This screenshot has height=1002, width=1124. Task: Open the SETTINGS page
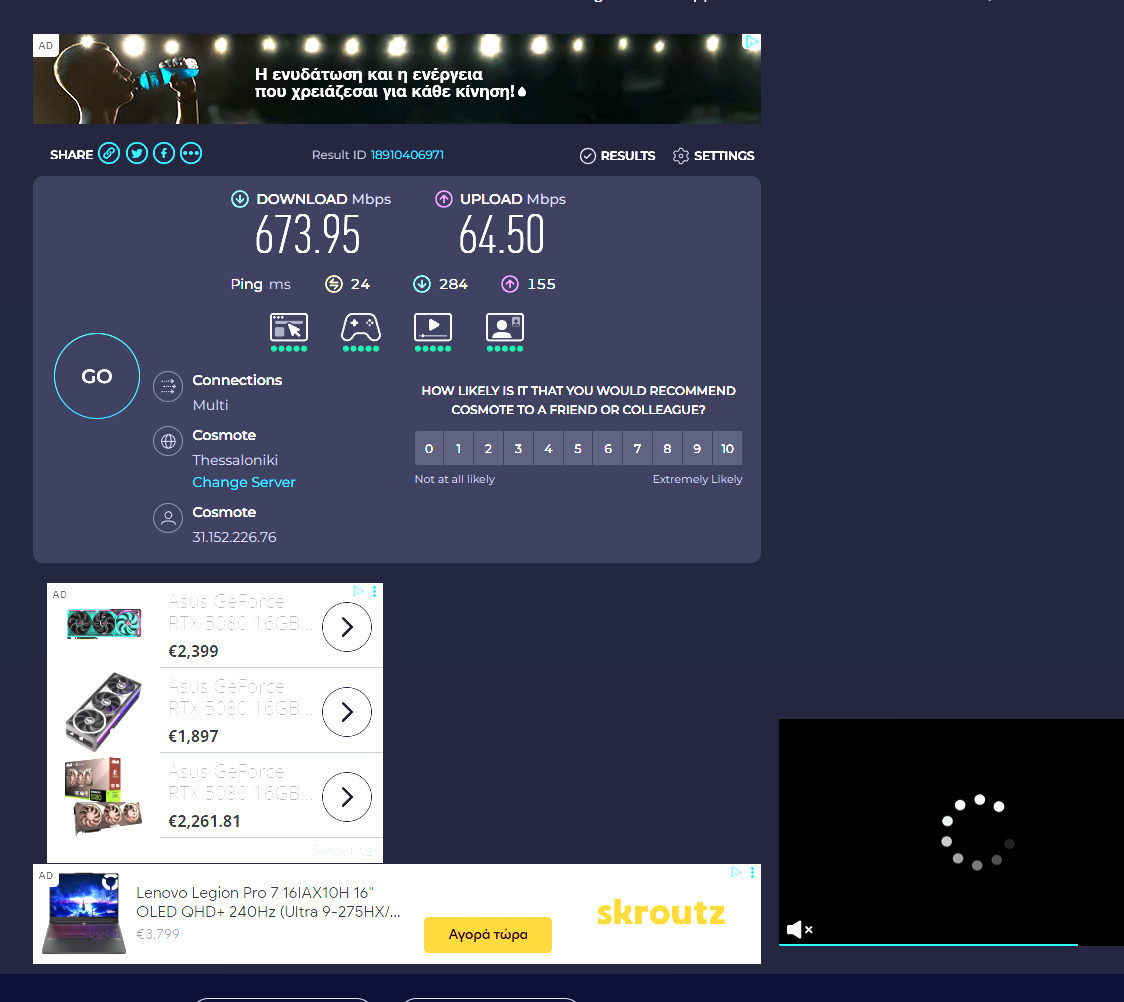(714, 156)
